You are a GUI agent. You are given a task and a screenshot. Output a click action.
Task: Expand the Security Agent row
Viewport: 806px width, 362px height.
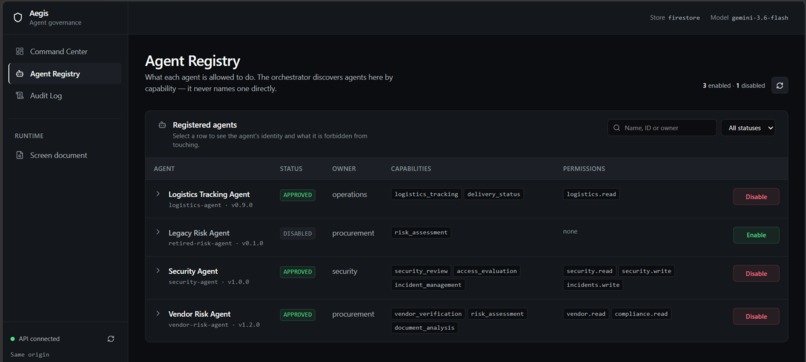tap(158, 270)
